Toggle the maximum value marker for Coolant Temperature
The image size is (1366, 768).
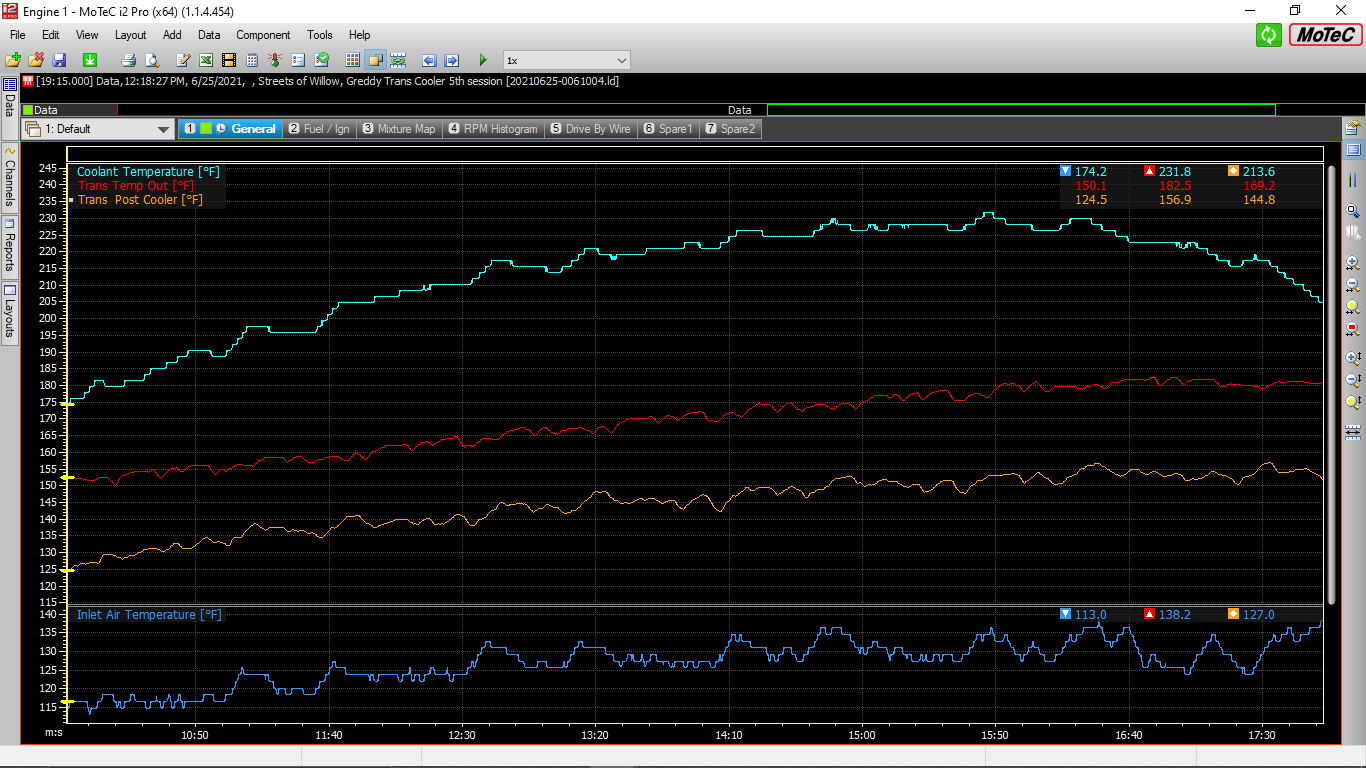pos(1149,172)
